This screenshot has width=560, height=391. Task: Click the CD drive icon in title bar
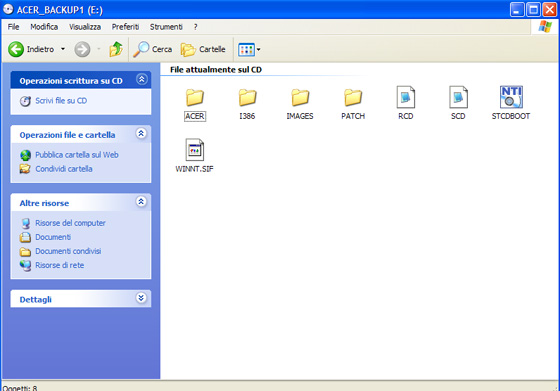pyautogui.click(x=8, y=9)
